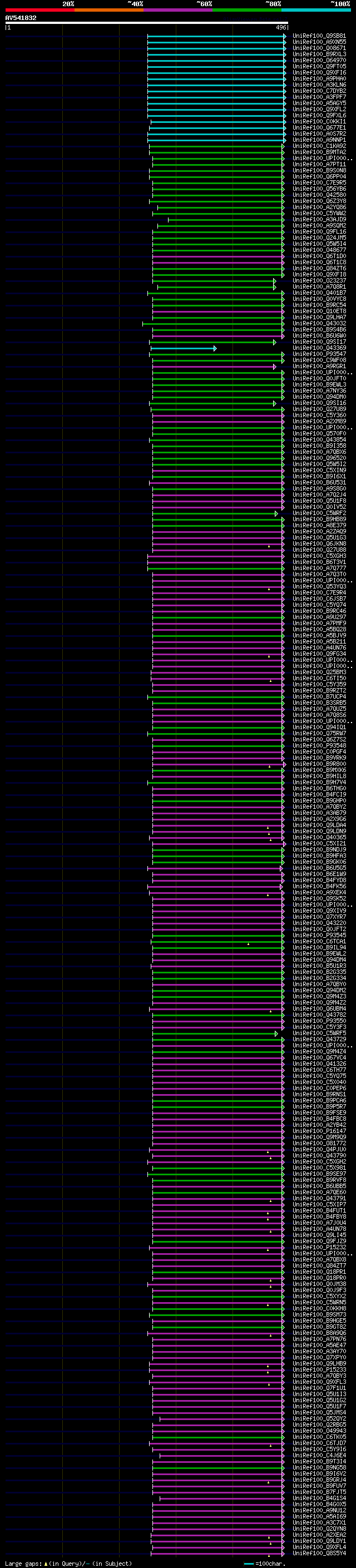The height and width of the screenshot is (1568, 356).
Task: Click hit label UniRef100_Q27U89
Action: pyautogui.click(x=319, y=409)
